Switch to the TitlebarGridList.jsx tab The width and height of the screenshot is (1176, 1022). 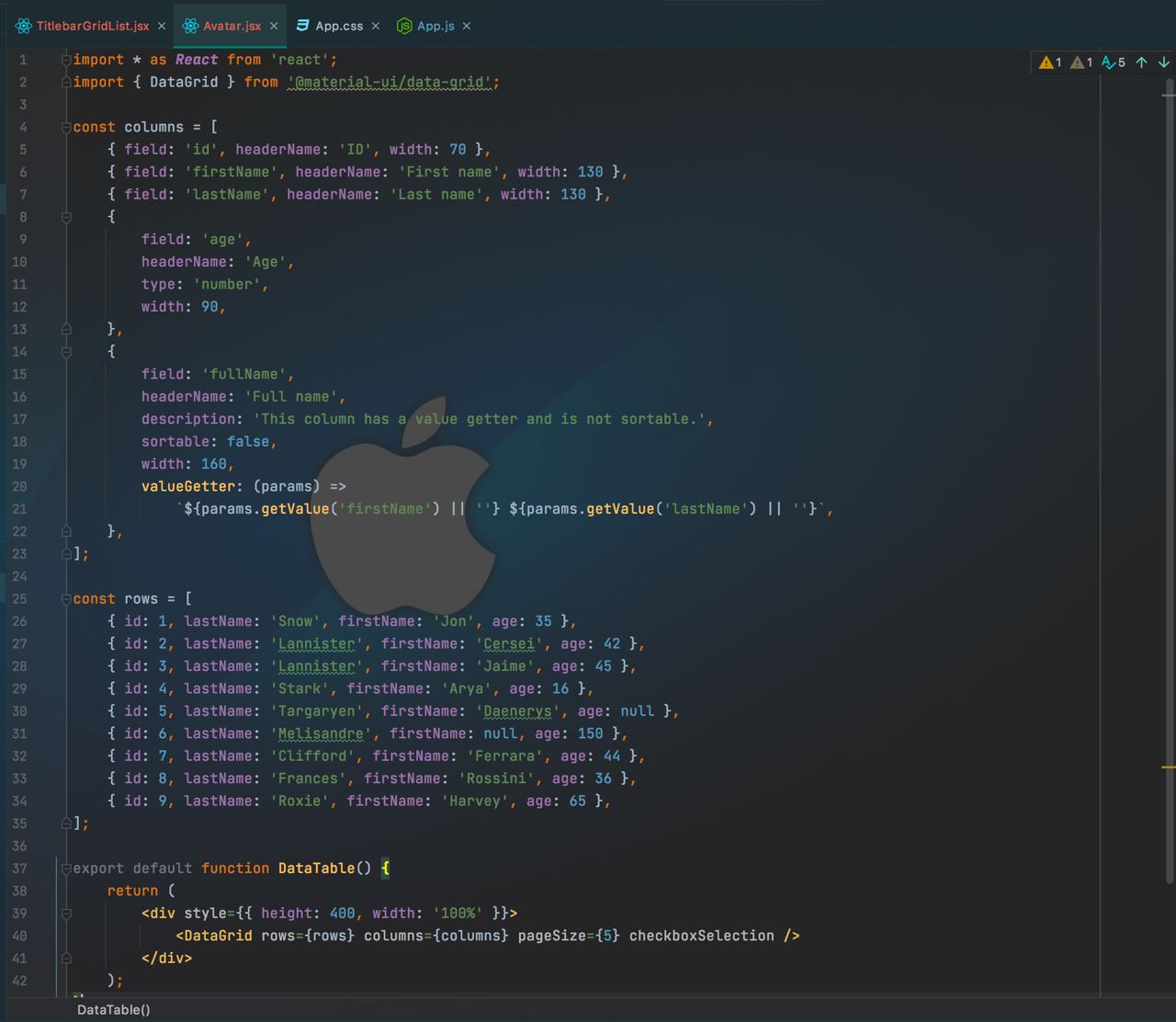[x=92, y=26]
